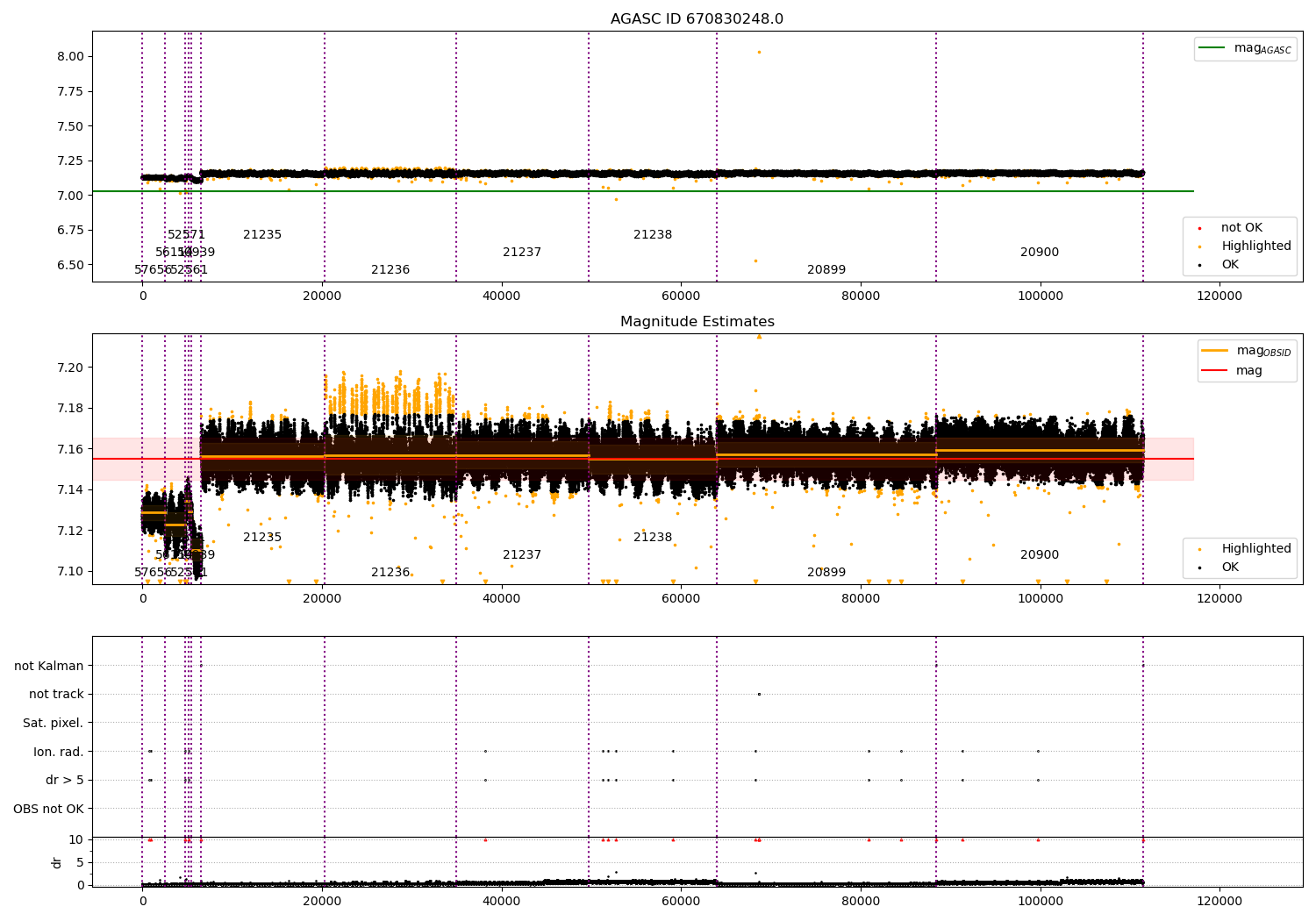
Task: Click the orange outlier point near 8.0 in top plot
Action: coord(760,52)
